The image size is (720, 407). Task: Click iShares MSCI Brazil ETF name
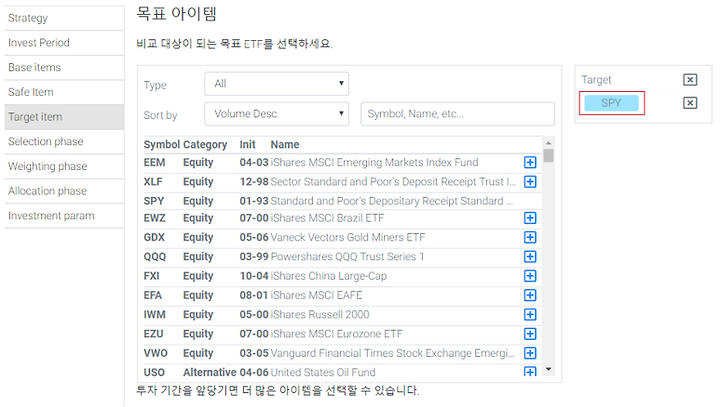(x=327, y=218)
